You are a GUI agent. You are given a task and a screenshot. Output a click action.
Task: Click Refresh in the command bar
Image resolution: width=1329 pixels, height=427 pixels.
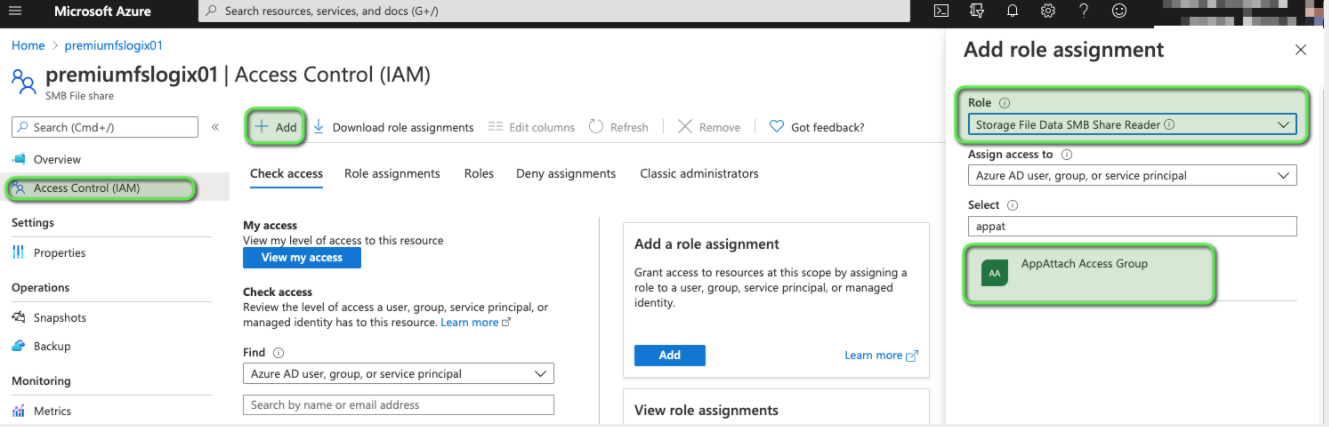(618, 127)
